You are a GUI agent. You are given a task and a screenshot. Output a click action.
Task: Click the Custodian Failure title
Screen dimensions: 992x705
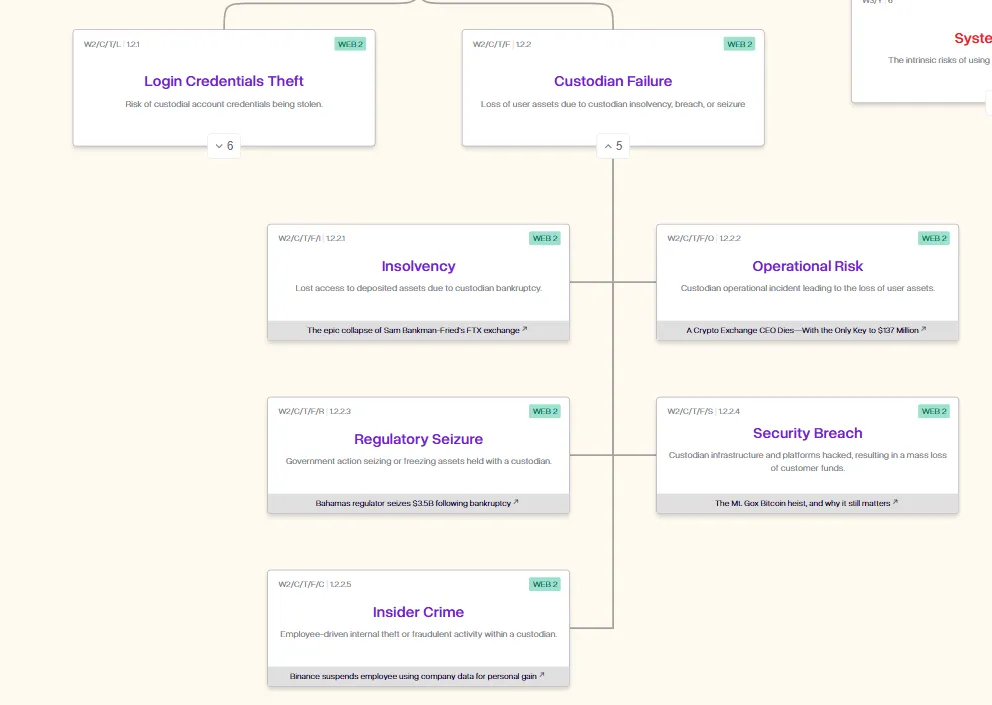tap(613, 81)
